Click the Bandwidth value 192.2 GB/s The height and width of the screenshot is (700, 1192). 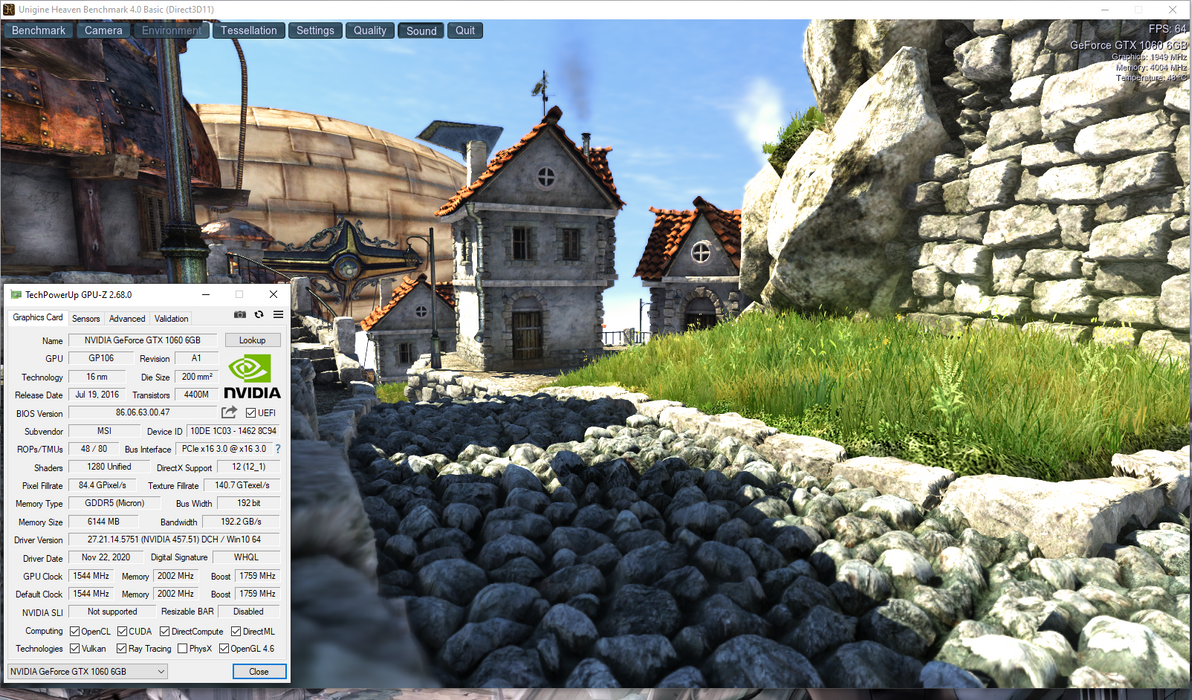point(241,521)
